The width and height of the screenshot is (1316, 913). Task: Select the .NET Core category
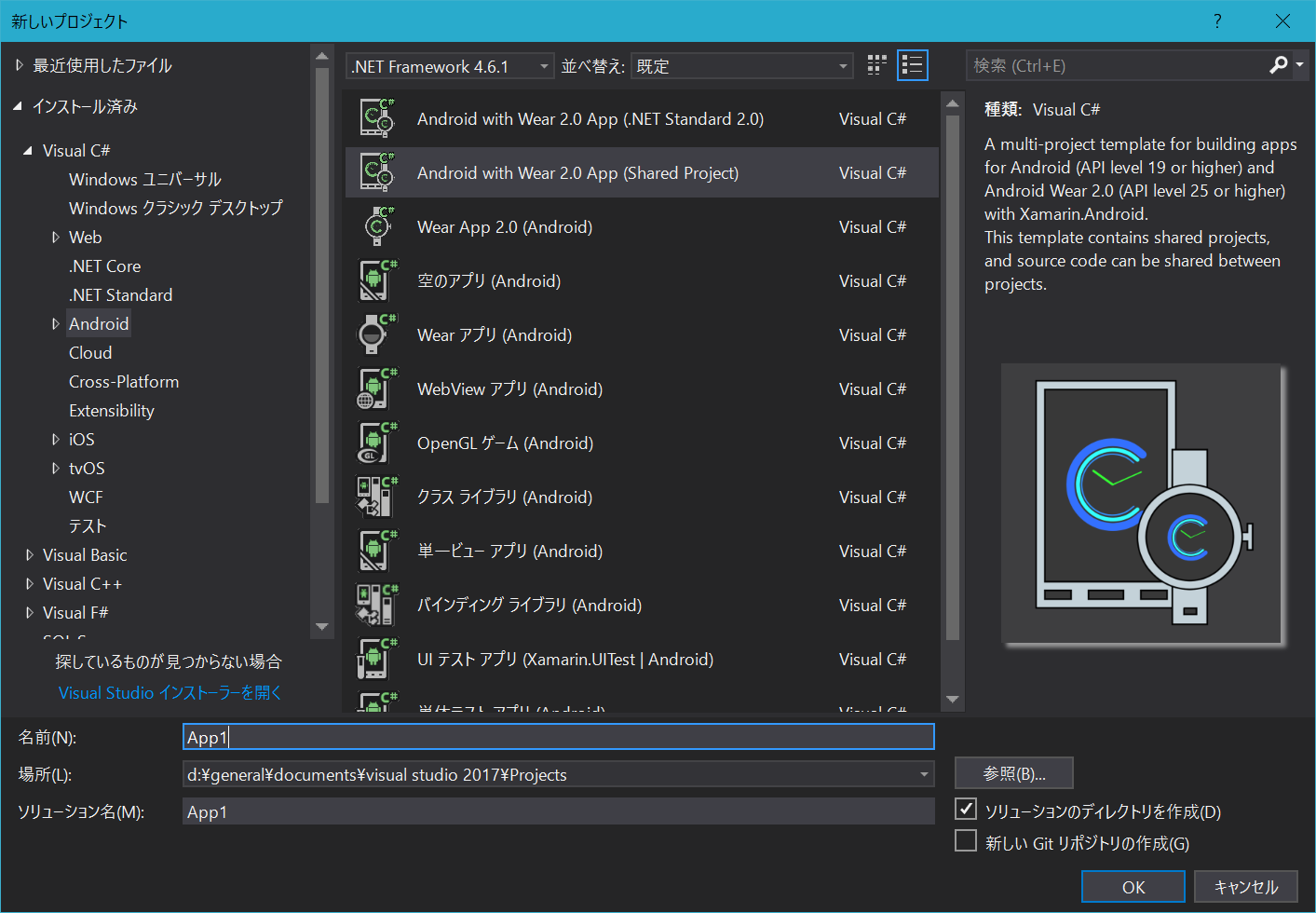104,266
